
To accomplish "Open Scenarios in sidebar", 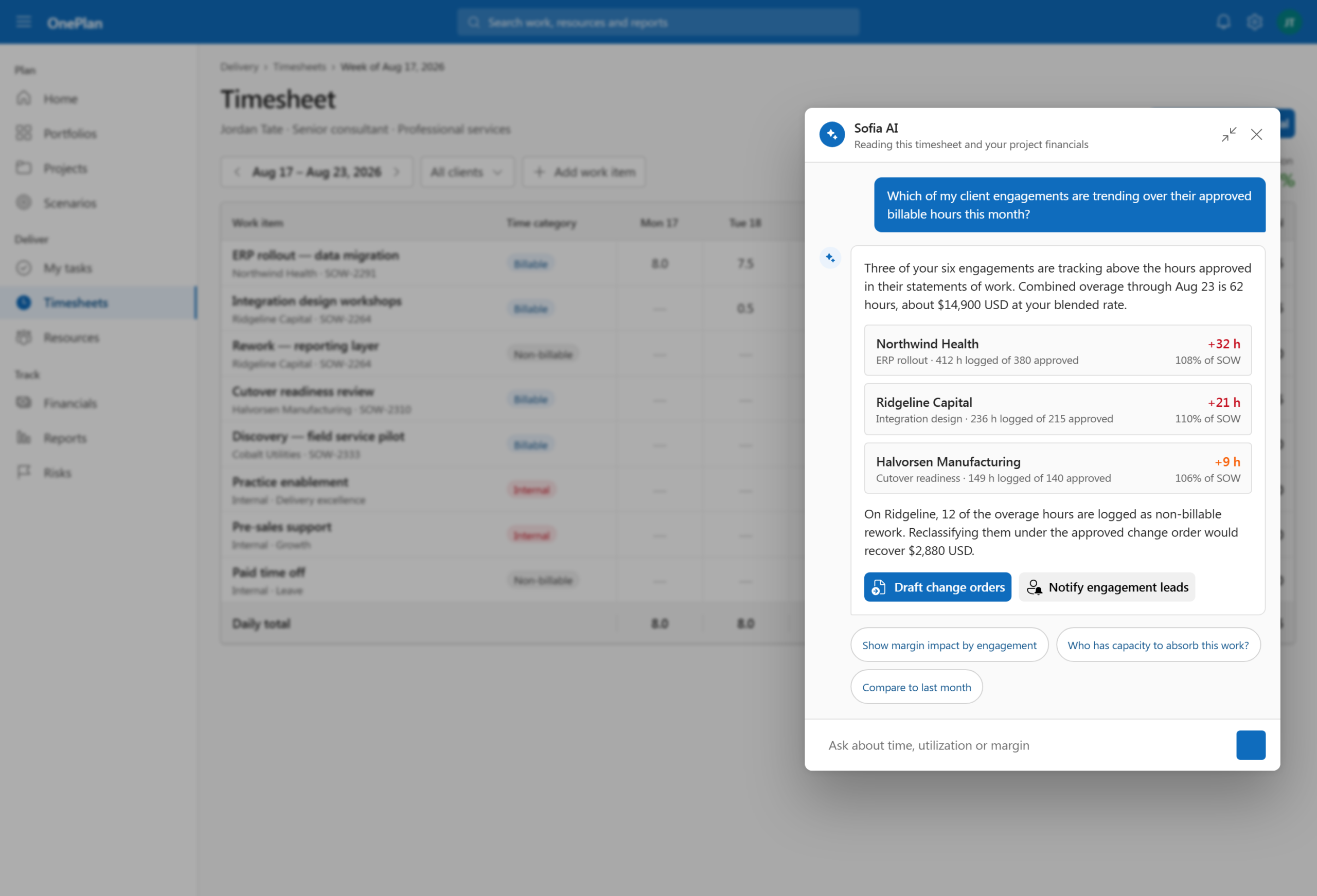I will (99, 203).
